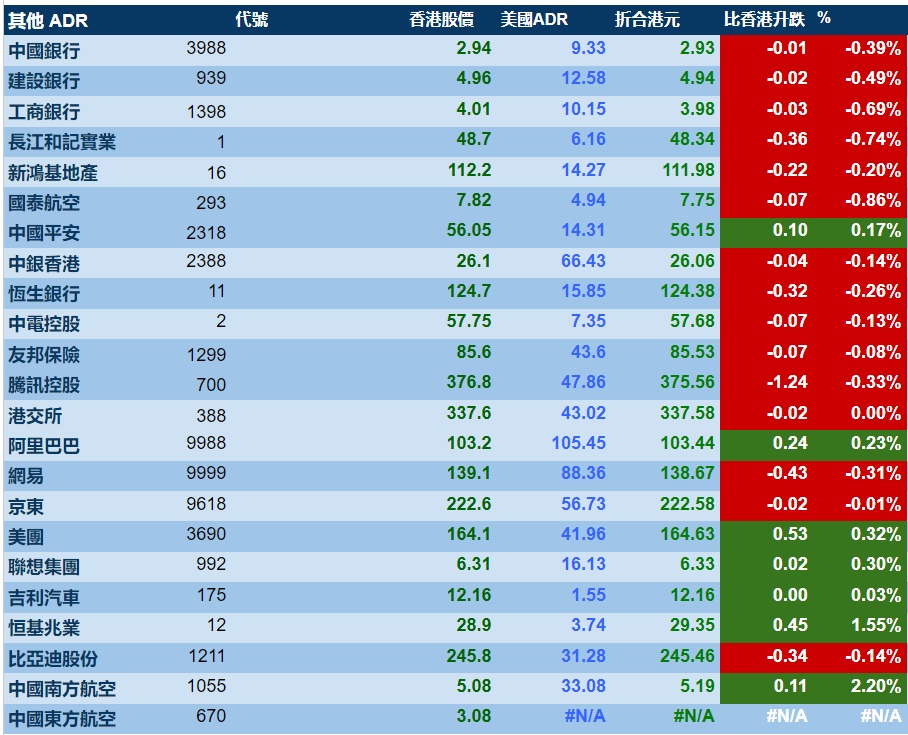Select the 工商銀行 row name
908x735 pixels.
coord(44,112)
